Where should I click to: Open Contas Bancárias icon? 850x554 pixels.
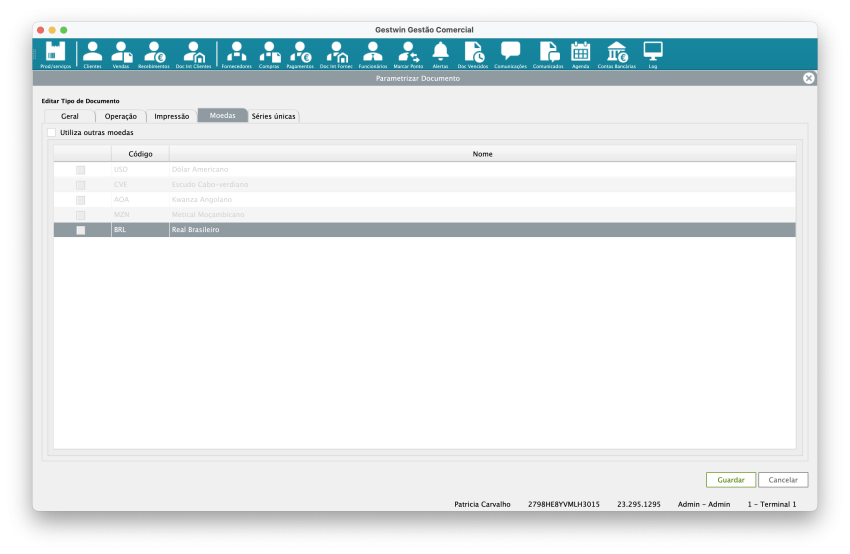pos(616,53)
